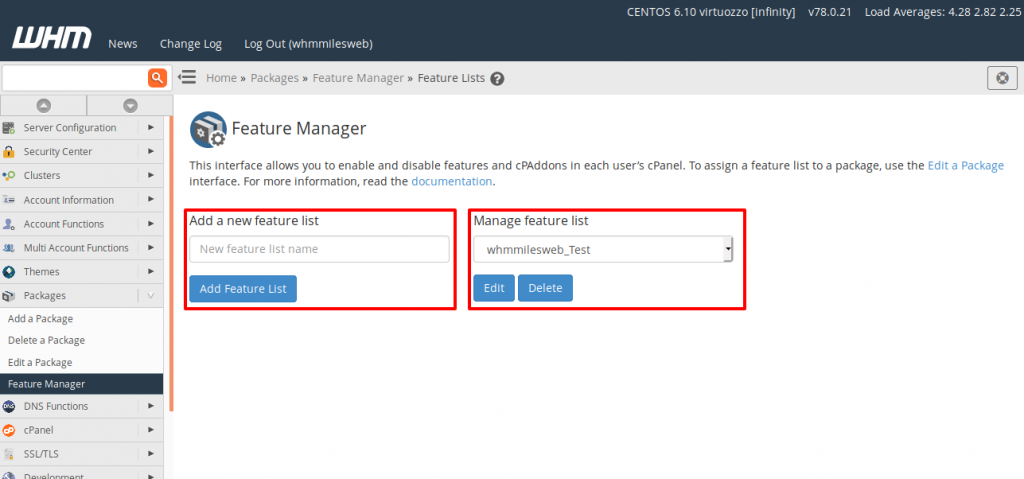Open the Change Log menu item
1024x479 pixels.
coord(191,44)
